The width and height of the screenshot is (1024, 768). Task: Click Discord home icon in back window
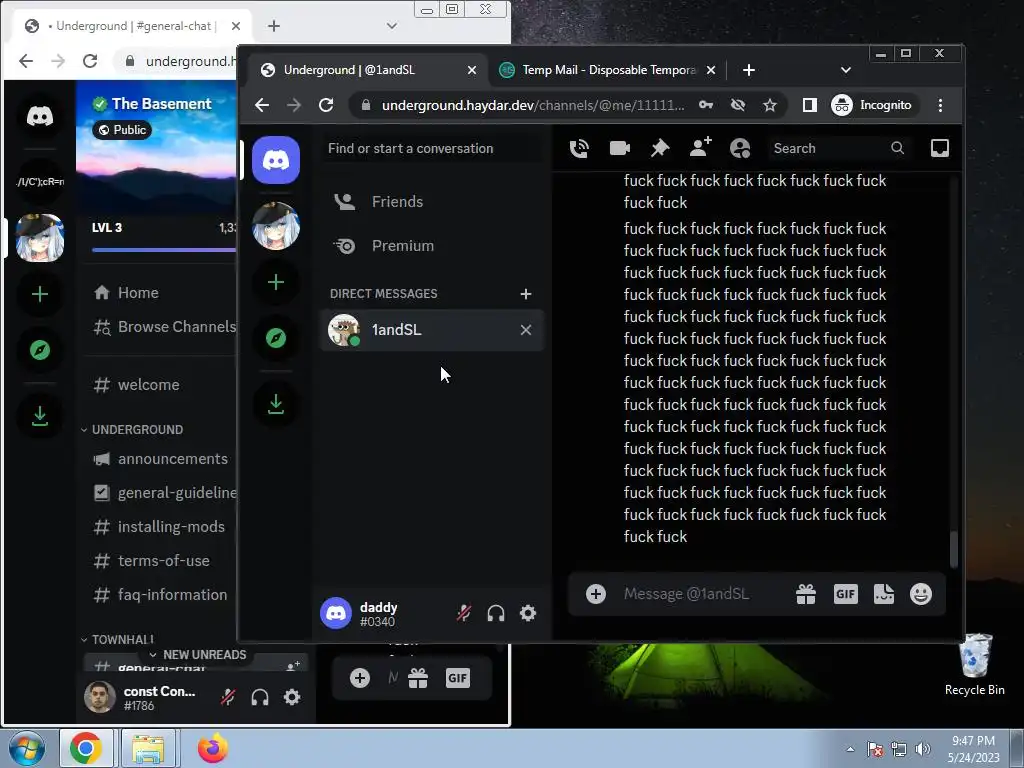[40, 116]
